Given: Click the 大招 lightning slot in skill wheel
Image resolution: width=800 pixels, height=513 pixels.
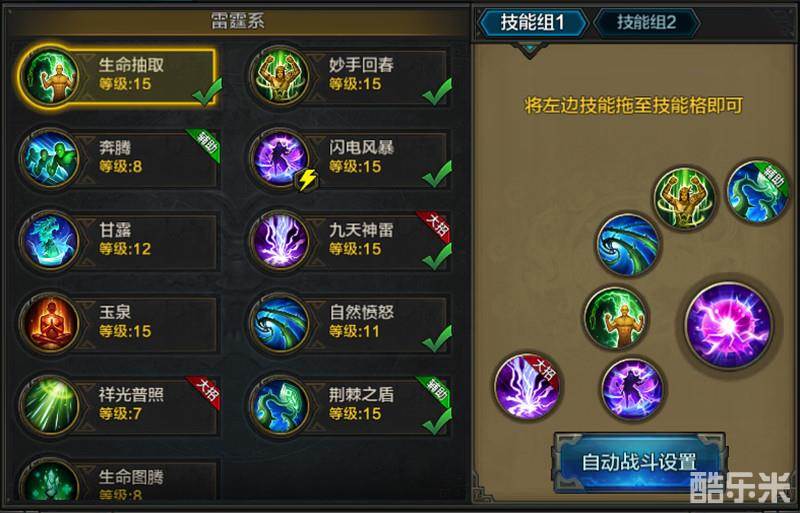Looking at the screenshot, I should tap(528, 386).
